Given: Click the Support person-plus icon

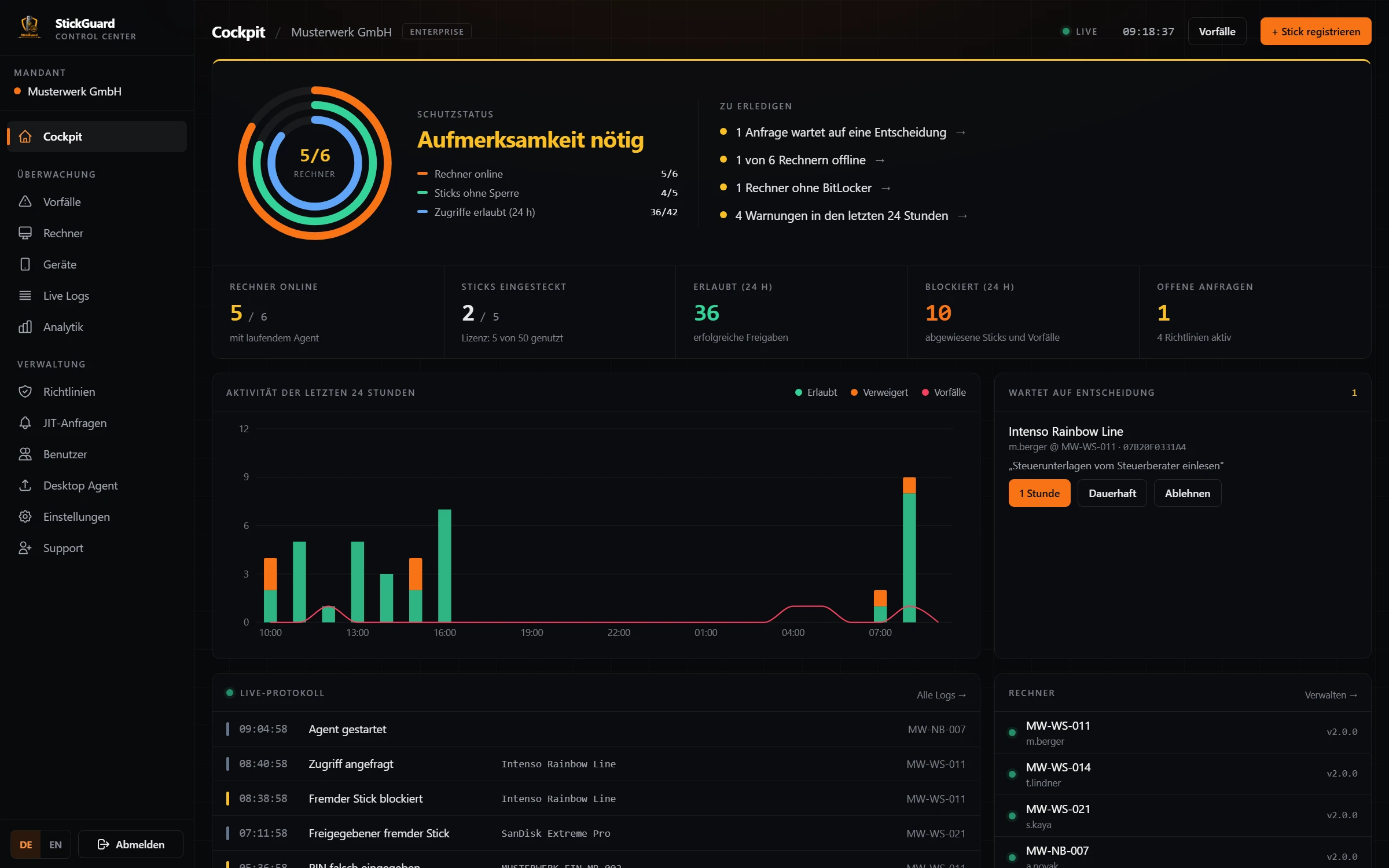Looking at the screenshot, I should point(25,547).
